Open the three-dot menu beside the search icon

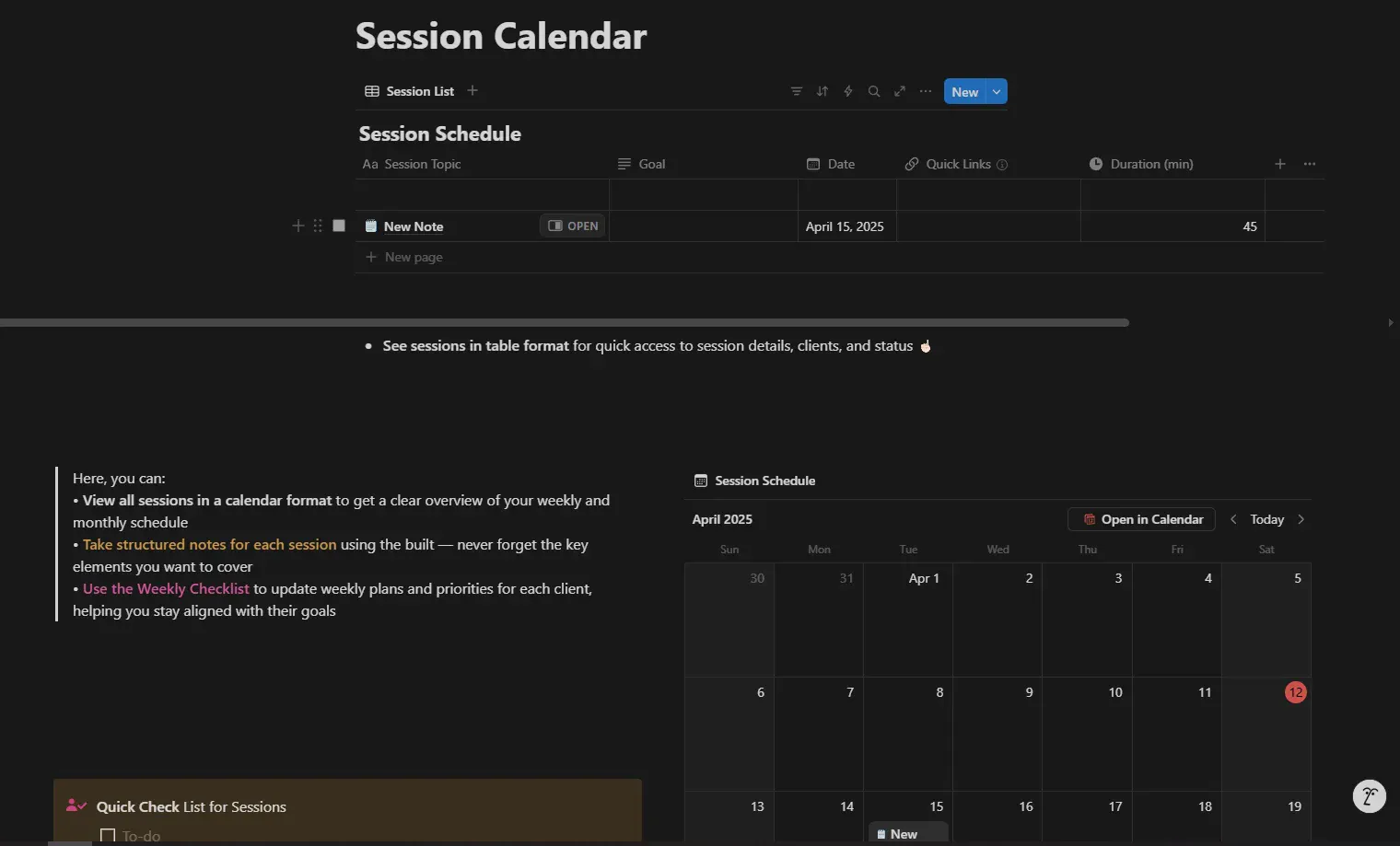click(x=926, y=91)
